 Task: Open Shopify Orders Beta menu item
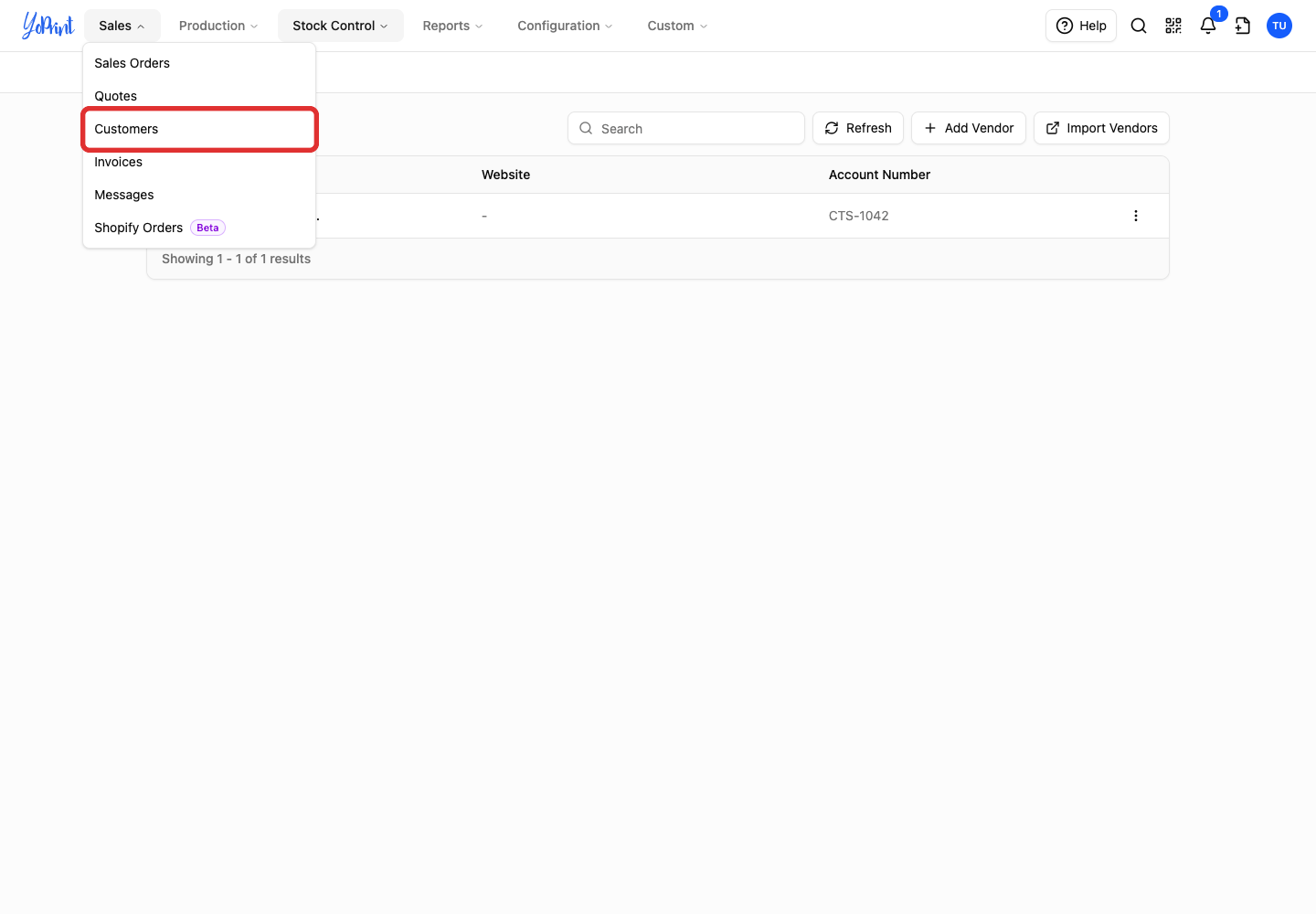click(199, 228)
